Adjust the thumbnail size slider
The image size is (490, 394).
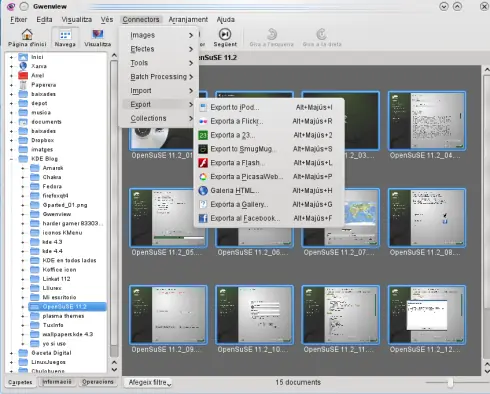(450, 383)
